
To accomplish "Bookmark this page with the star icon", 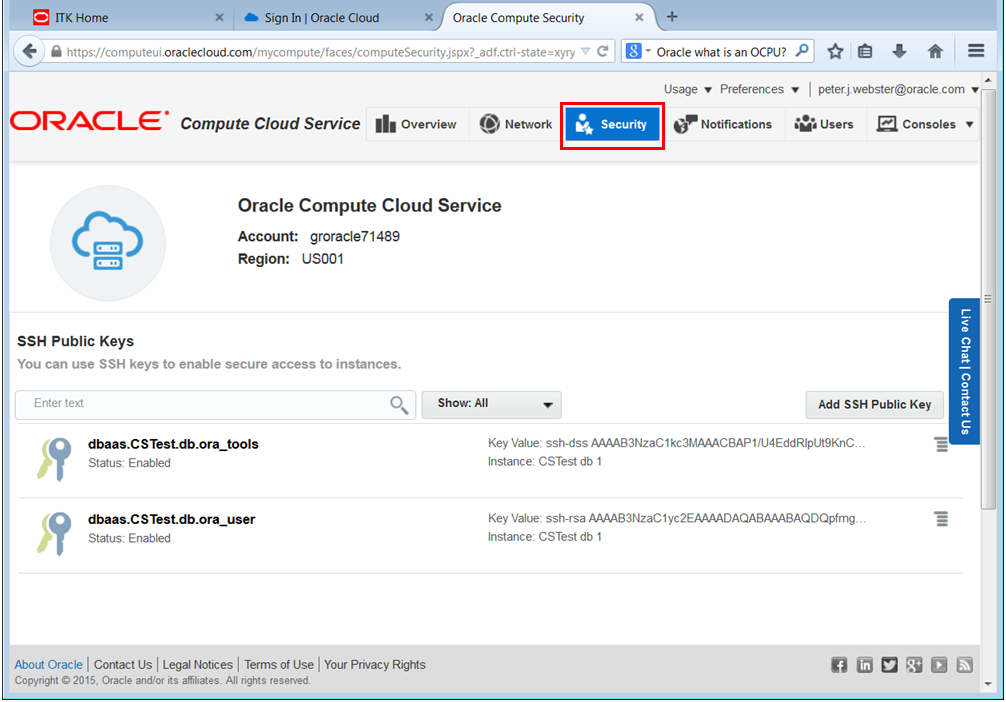I will point(835,51).
